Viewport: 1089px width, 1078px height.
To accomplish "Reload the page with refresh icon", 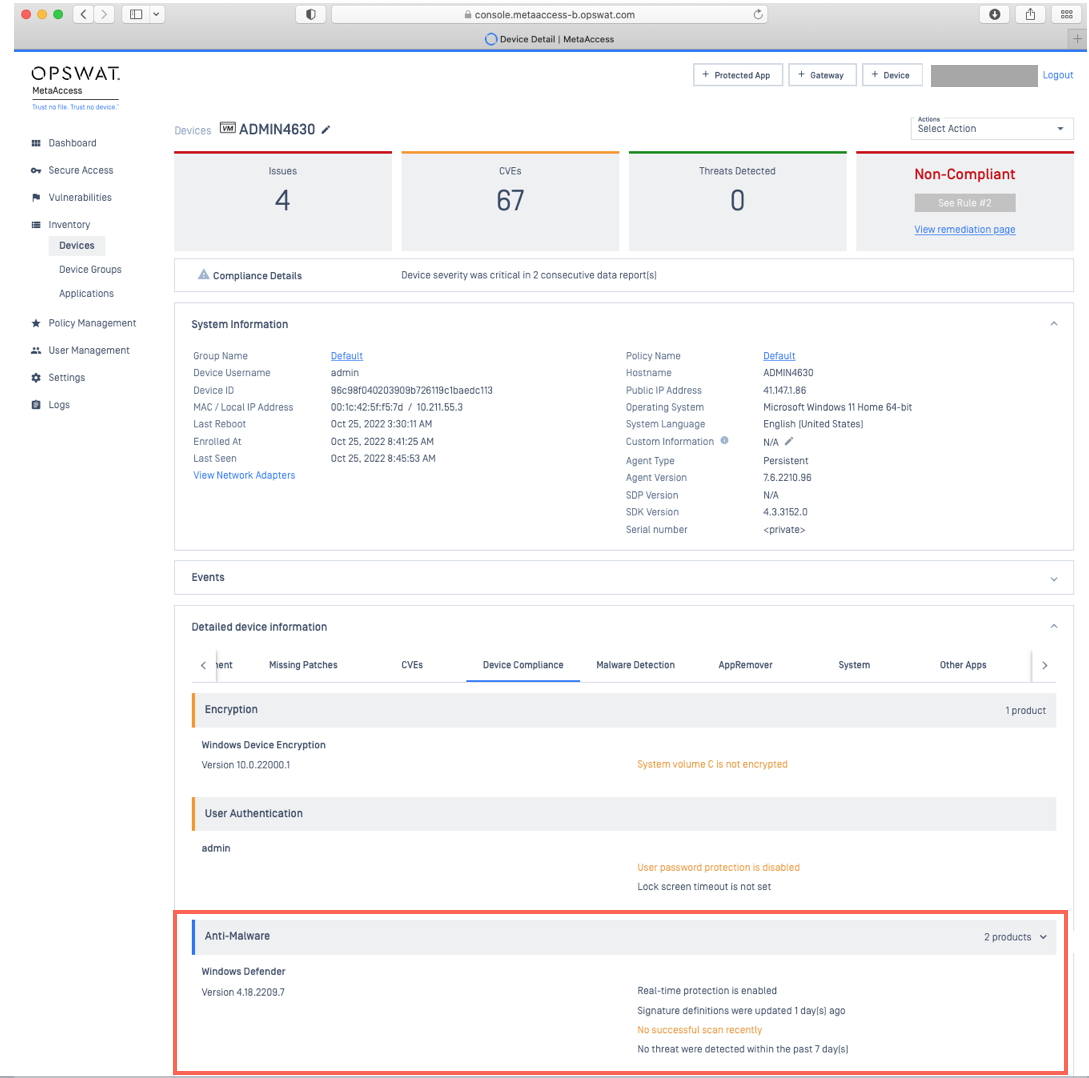I will 758,14.
